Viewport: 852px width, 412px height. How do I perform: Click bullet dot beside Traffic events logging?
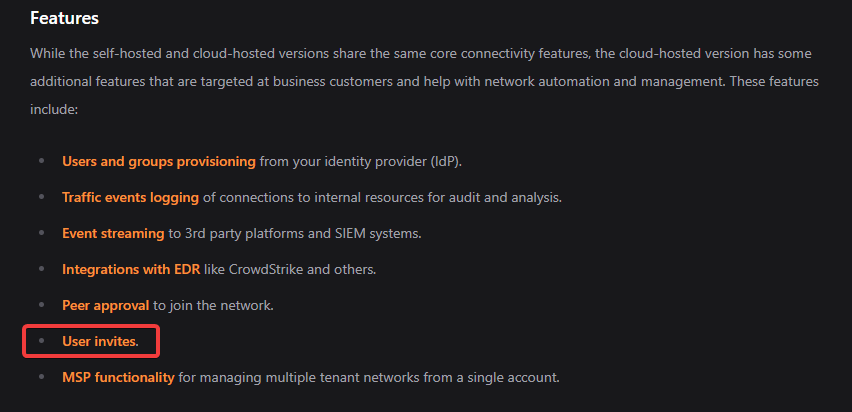point(41,197)
